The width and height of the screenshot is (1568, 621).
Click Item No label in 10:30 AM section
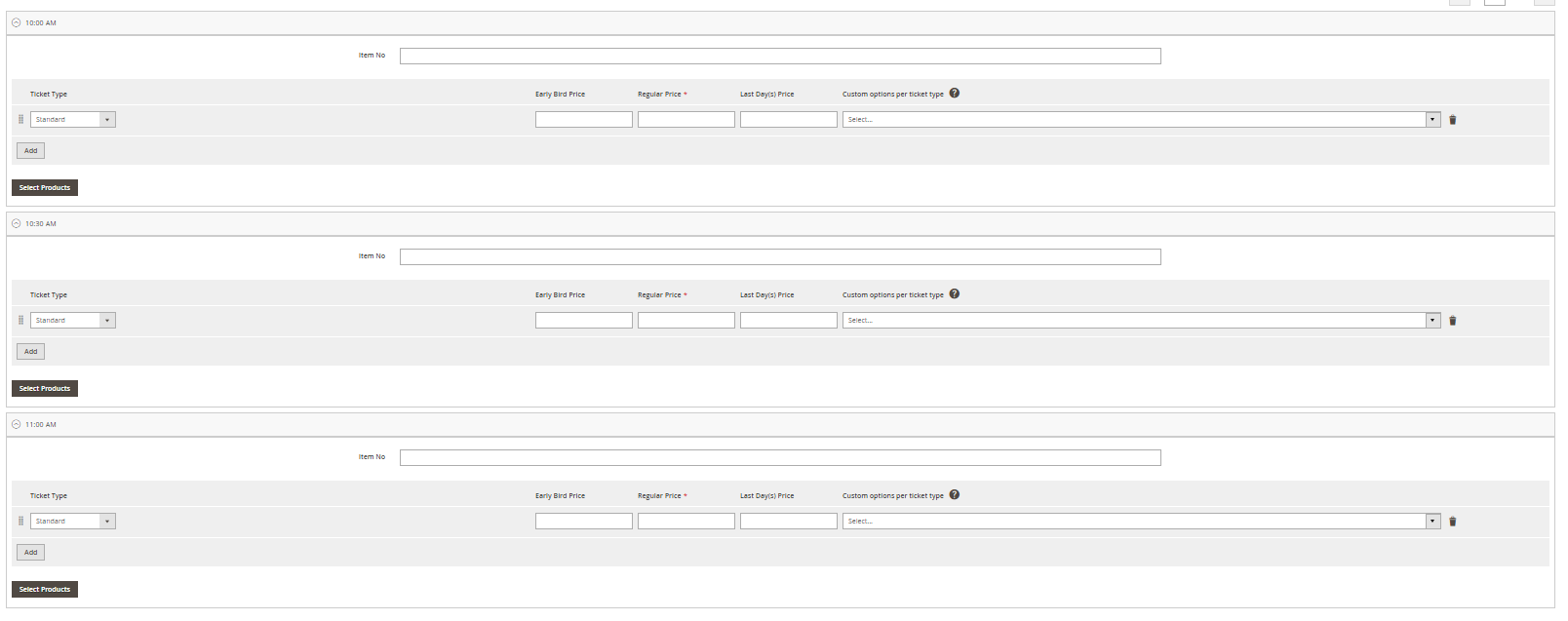372,256
